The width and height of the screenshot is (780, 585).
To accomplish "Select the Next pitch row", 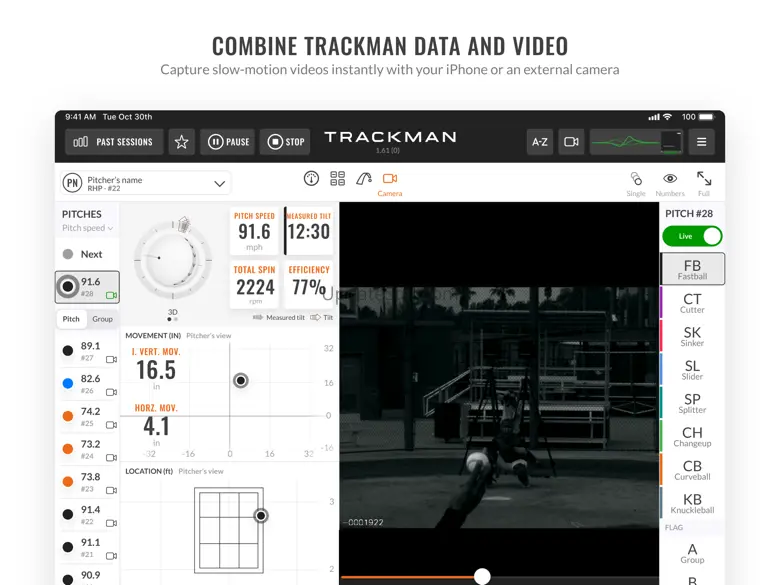I will click(87, 254).
